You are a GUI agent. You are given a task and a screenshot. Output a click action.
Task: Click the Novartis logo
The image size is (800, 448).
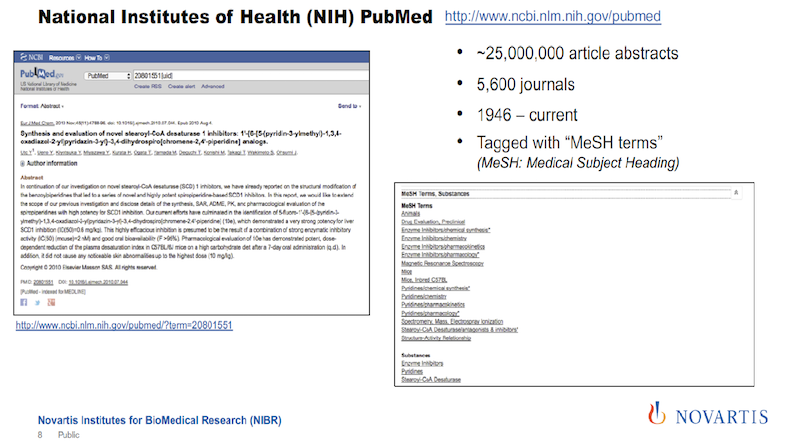pyautogui.click(x=708, y=414)
